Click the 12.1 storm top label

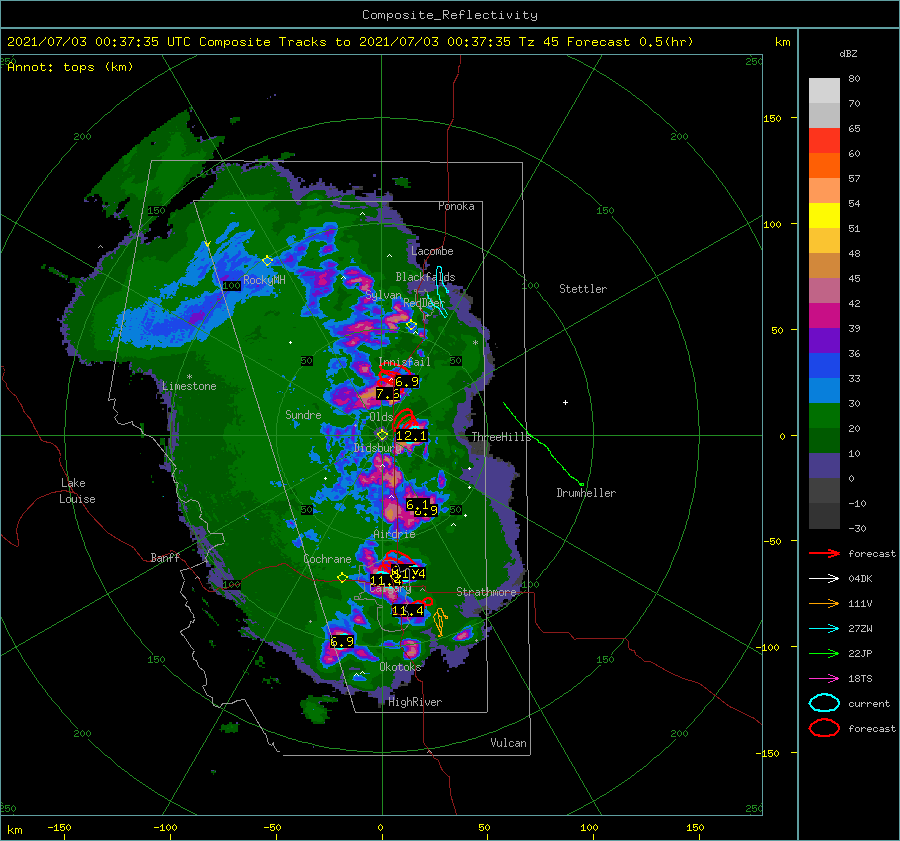pyautogui.click(x=412, y=436)
